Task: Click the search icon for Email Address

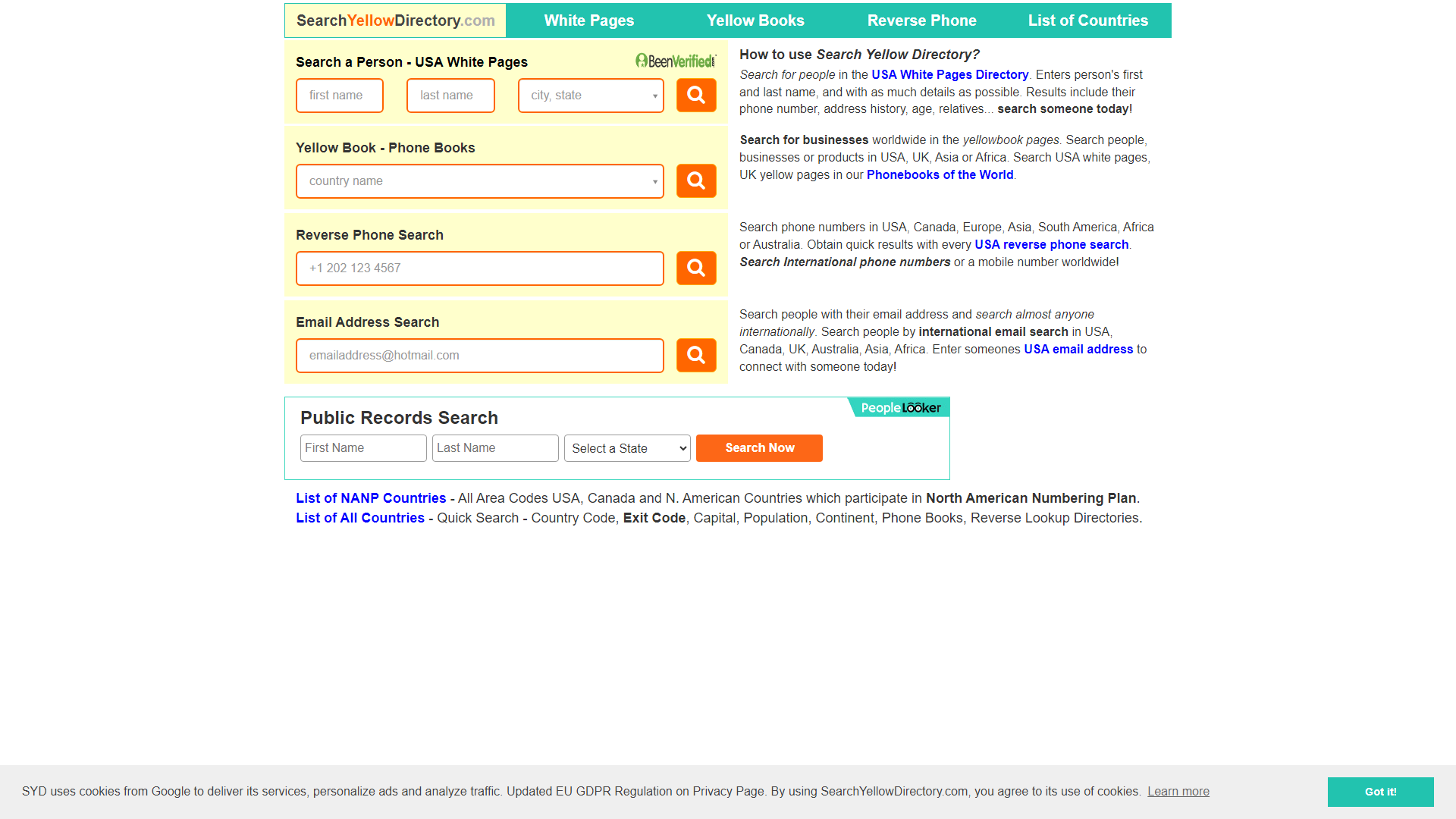Action: [697, 355]
